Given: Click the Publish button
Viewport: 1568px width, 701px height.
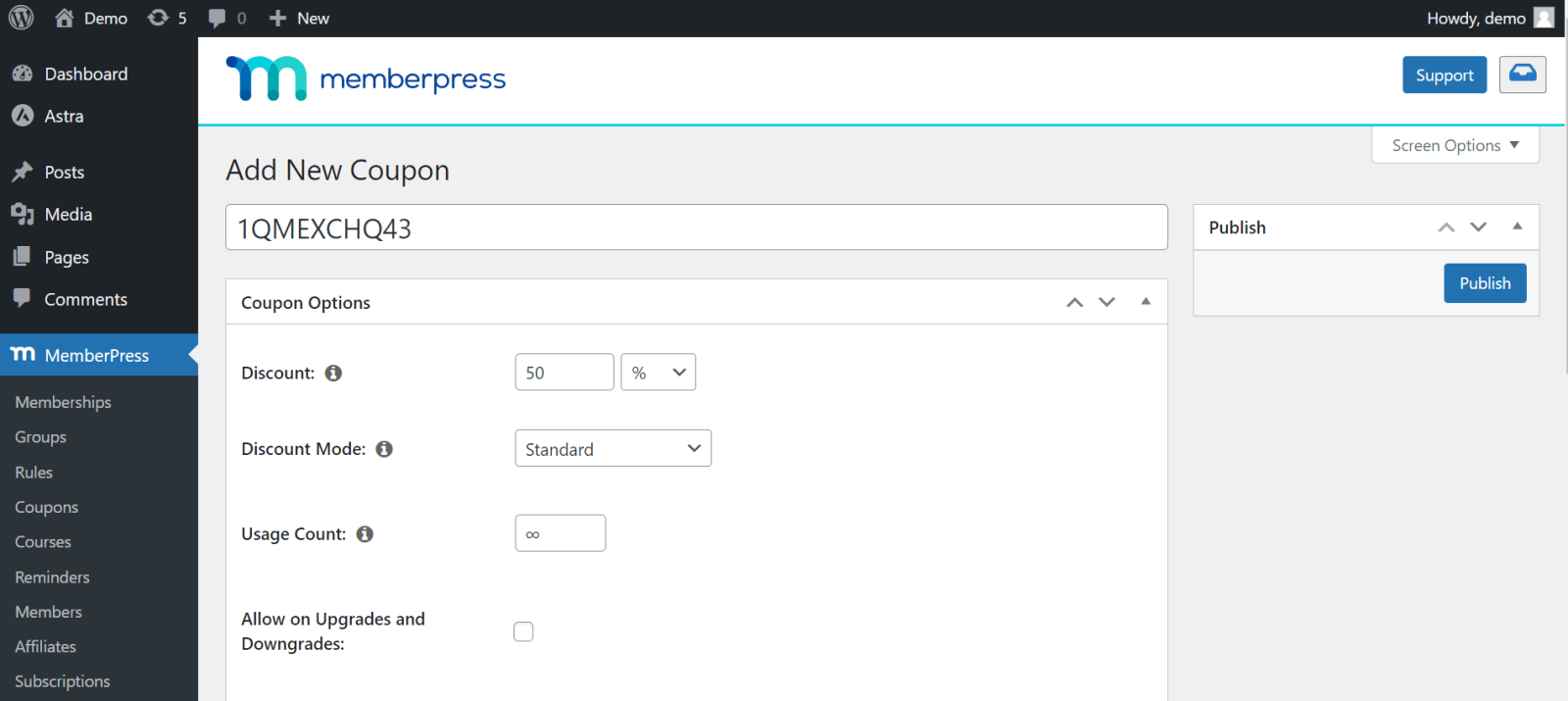Looking at the screenshot, I should click(1485, 282).
